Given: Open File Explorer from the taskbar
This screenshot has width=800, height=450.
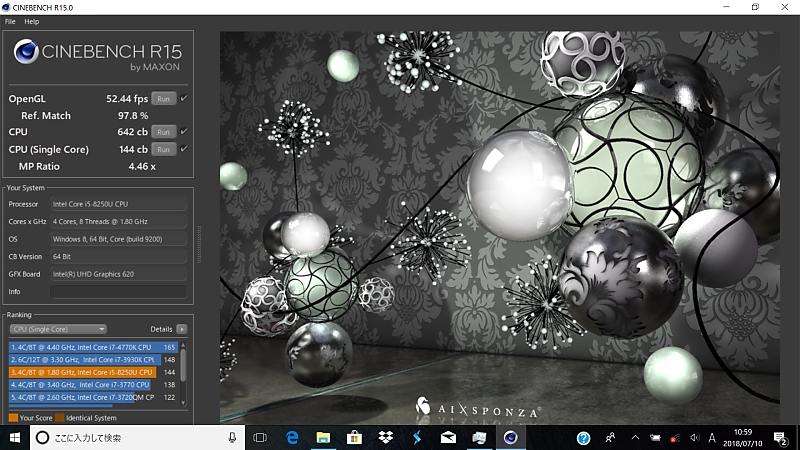Looking at the screenshot, I should [323, 438].
